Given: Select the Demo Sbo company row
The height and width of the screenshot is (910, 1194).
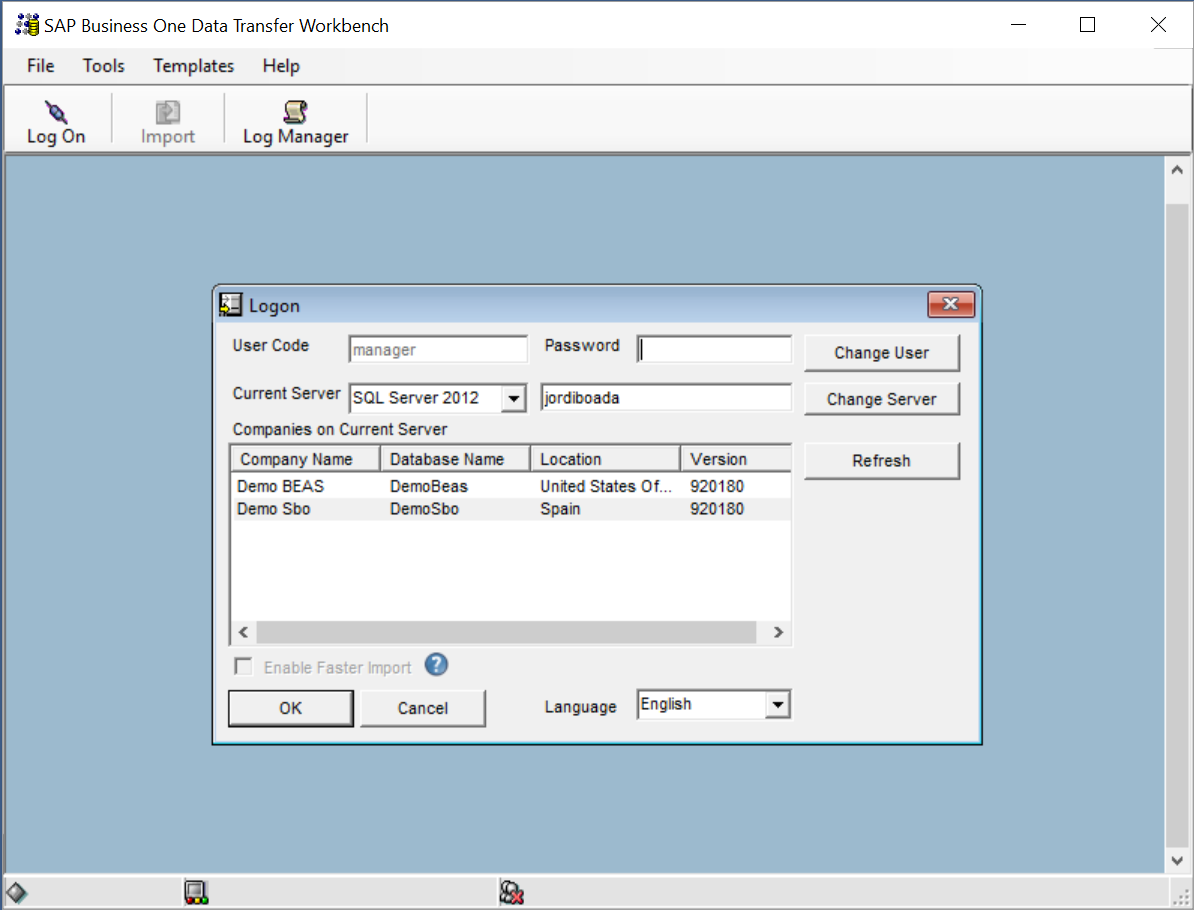Looking at the screenshot, I should click(510, 509).
